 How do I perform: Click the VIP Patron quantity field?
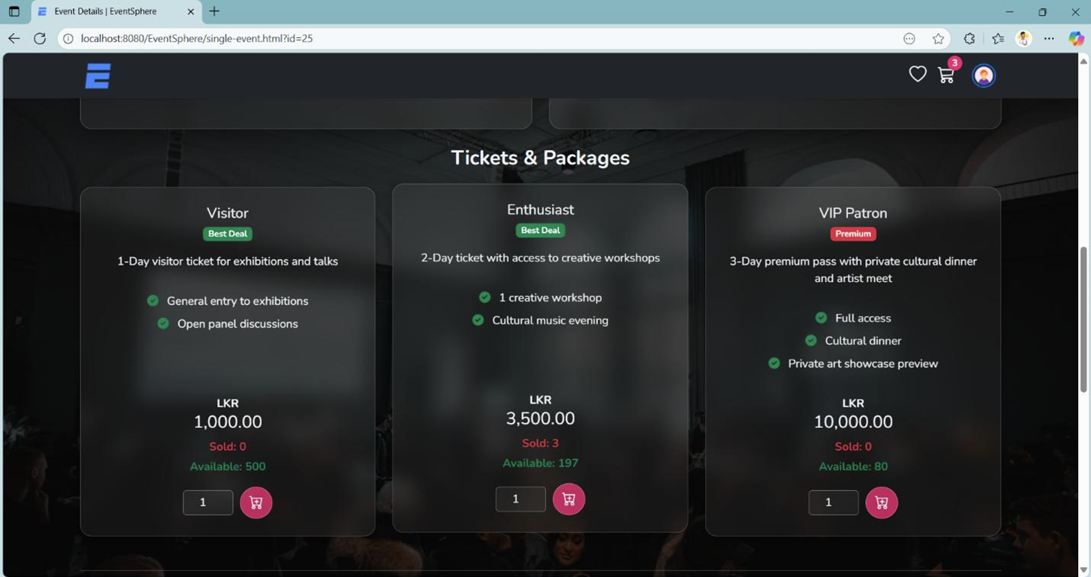pyautogui.click(x=833, y=502)
